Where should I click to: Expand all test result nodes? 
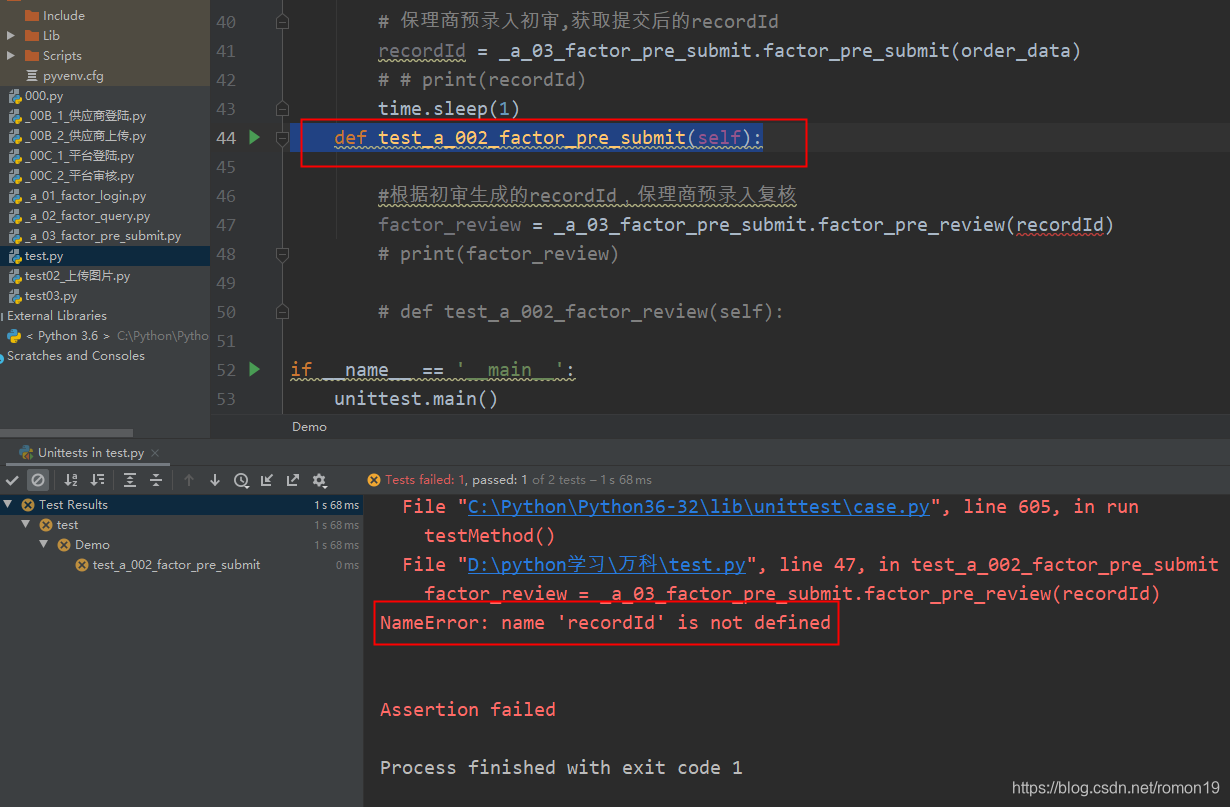[x=130, y=480]
